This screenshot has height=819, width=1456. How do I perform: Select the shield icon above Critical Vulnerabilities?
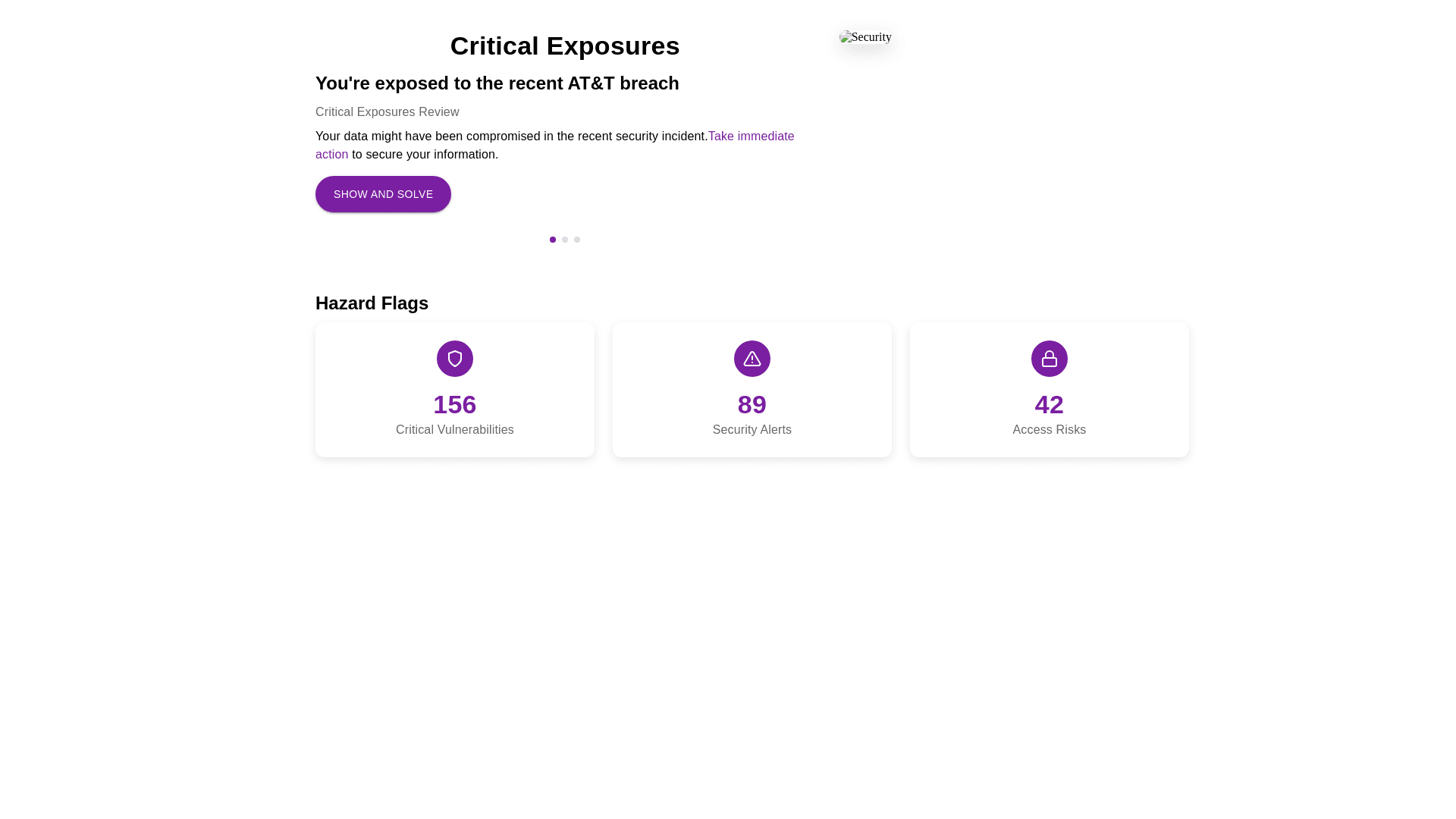point(454,358)
